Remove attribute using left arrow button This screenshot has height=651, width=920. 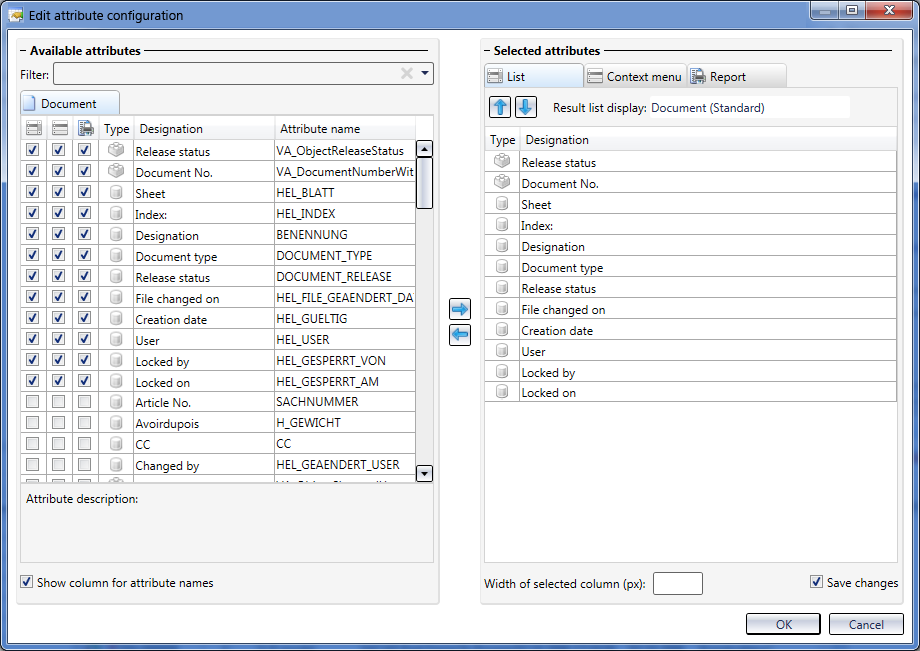tap(460, 335)
